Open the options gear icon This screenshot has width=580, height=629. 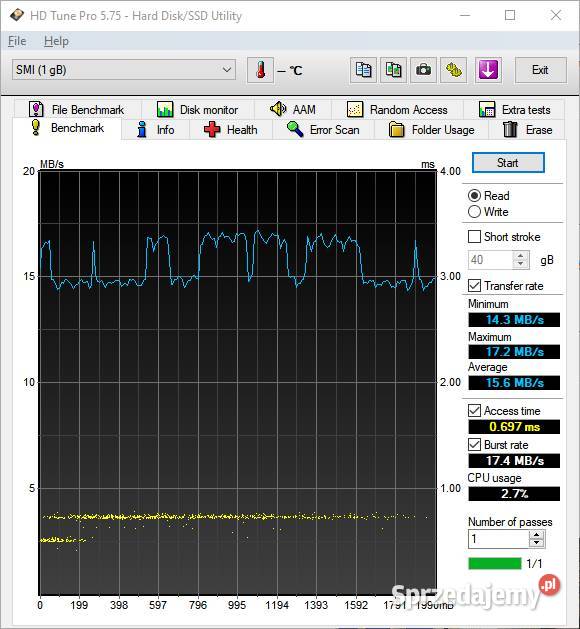point(454,70)
